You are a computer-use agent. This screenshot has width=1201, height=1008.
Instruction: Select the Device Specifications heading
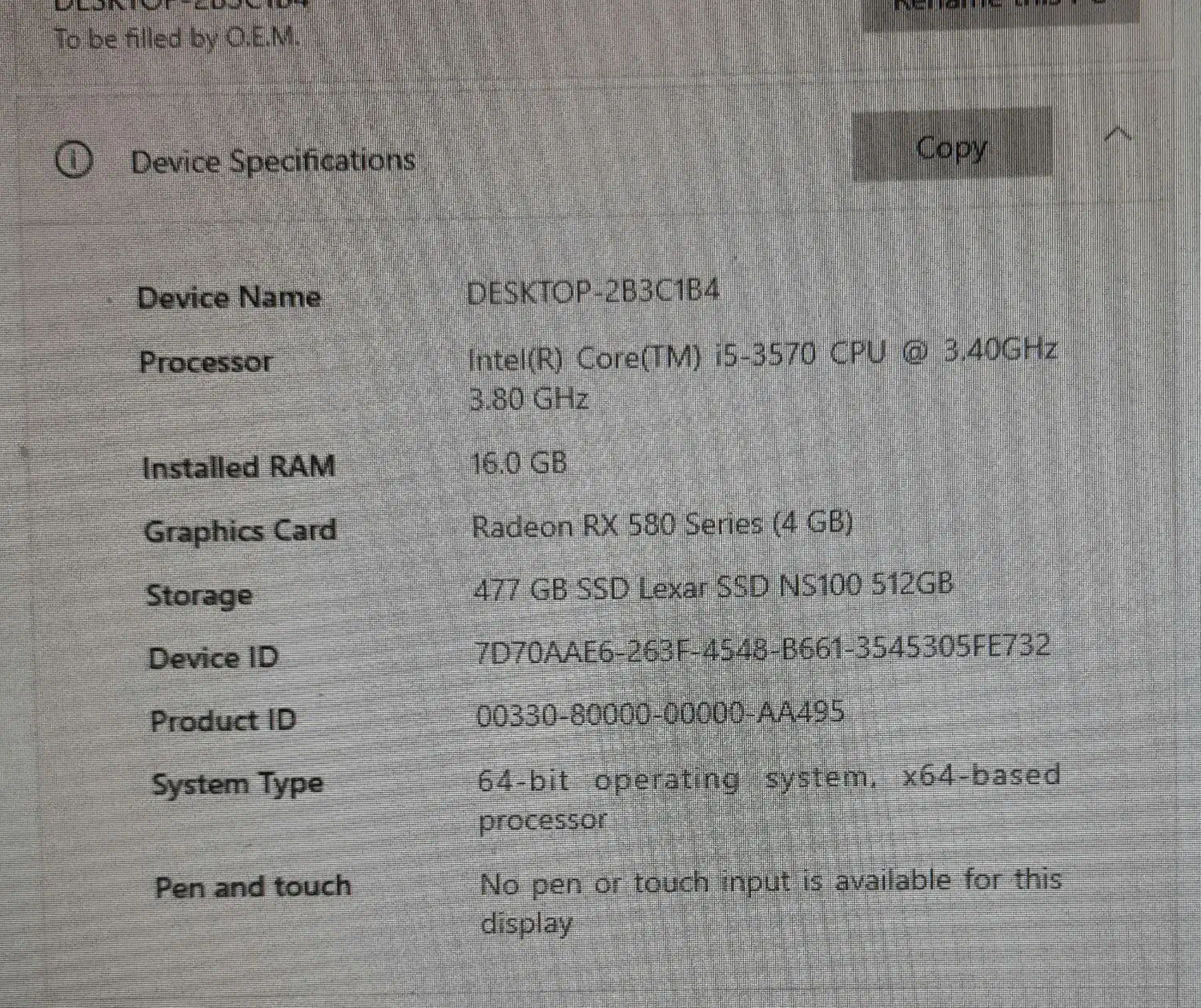click(x=272, y=161)
